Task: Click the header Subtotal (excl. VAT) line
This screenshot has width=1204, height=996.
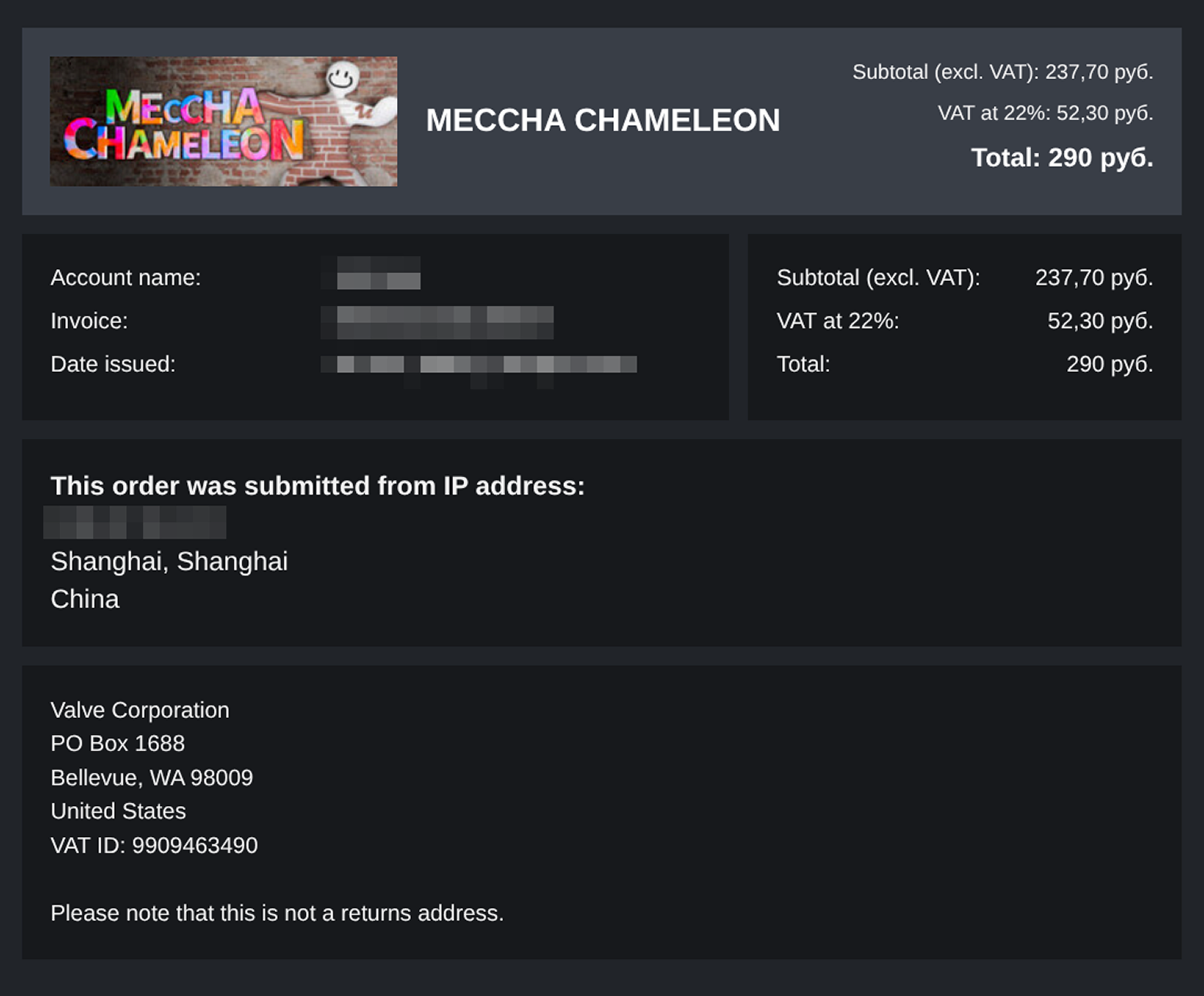Action: click(1003, 72)
